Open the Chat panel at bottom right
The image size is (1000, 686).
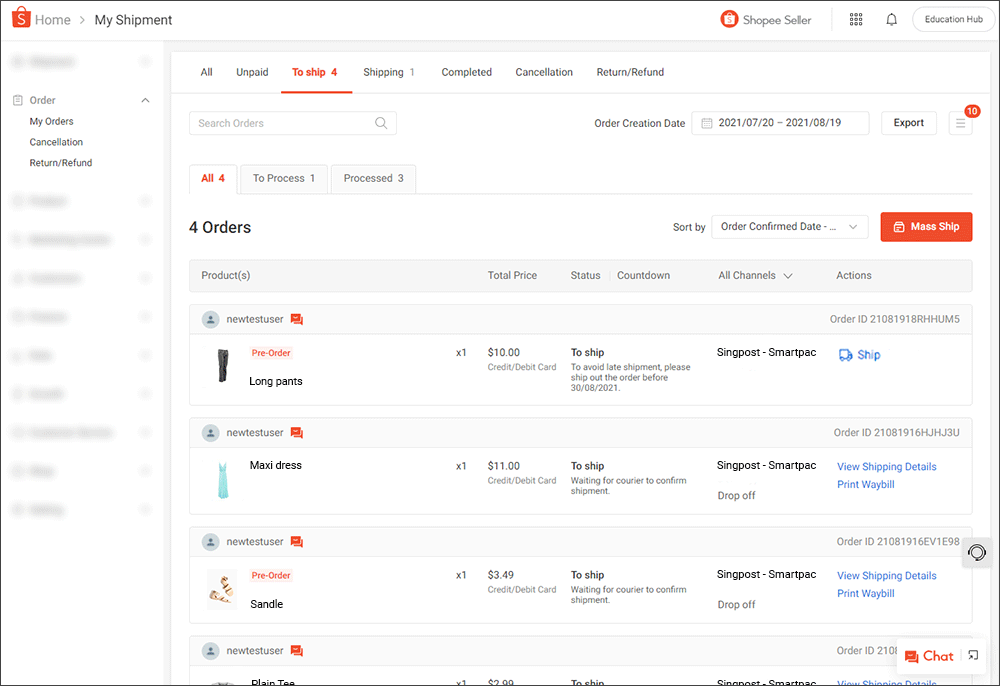[929, 656]
